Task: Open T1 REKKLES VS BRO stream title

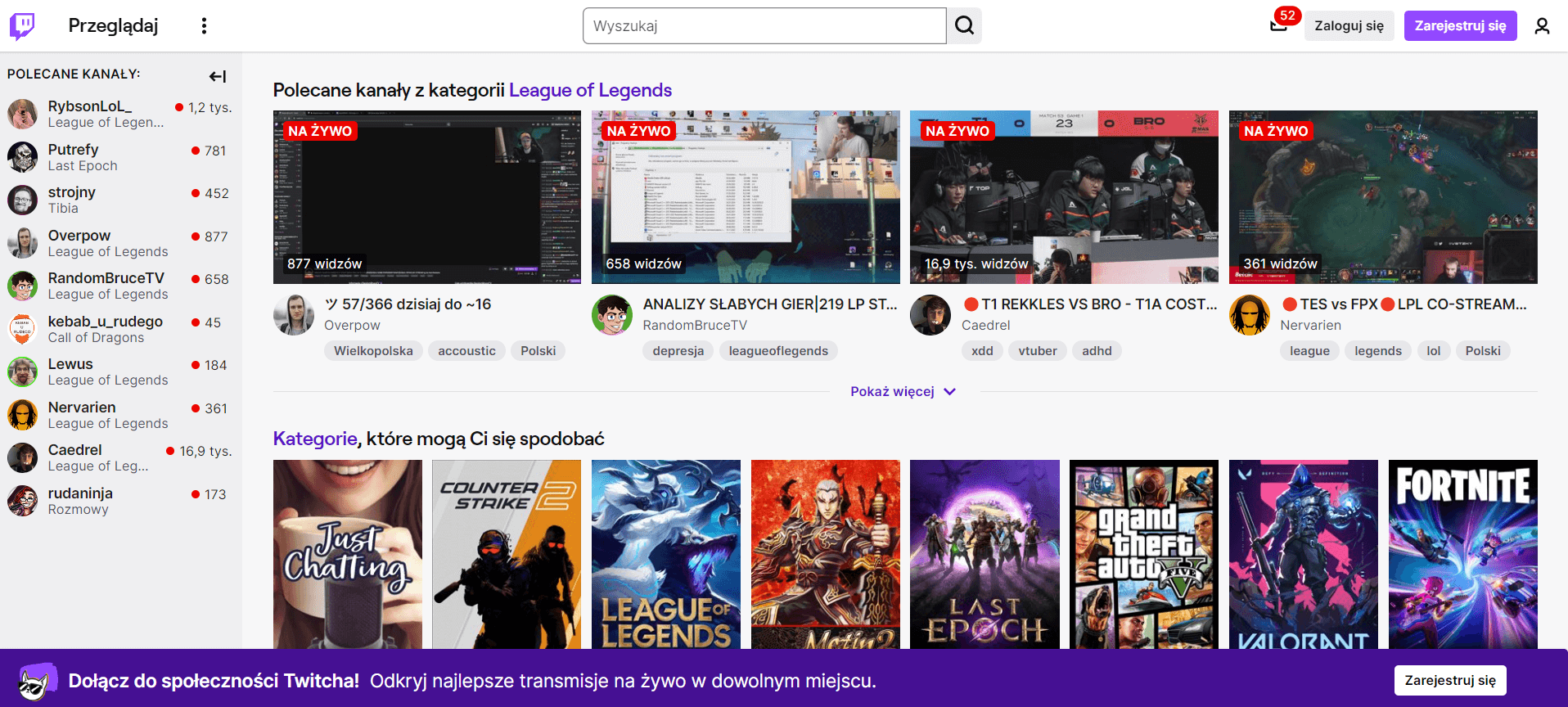Action: coord(1089,304)
